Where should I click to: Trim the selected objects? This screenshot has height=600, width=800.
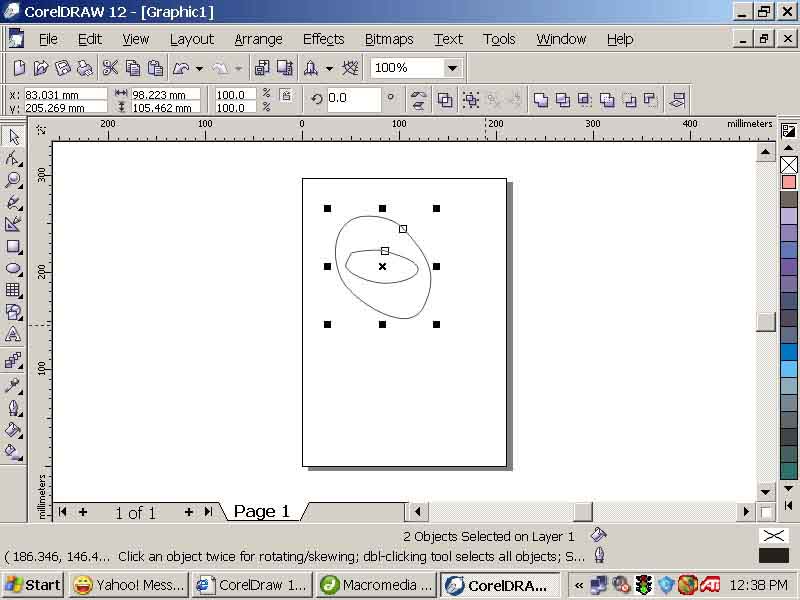(563, 99)
